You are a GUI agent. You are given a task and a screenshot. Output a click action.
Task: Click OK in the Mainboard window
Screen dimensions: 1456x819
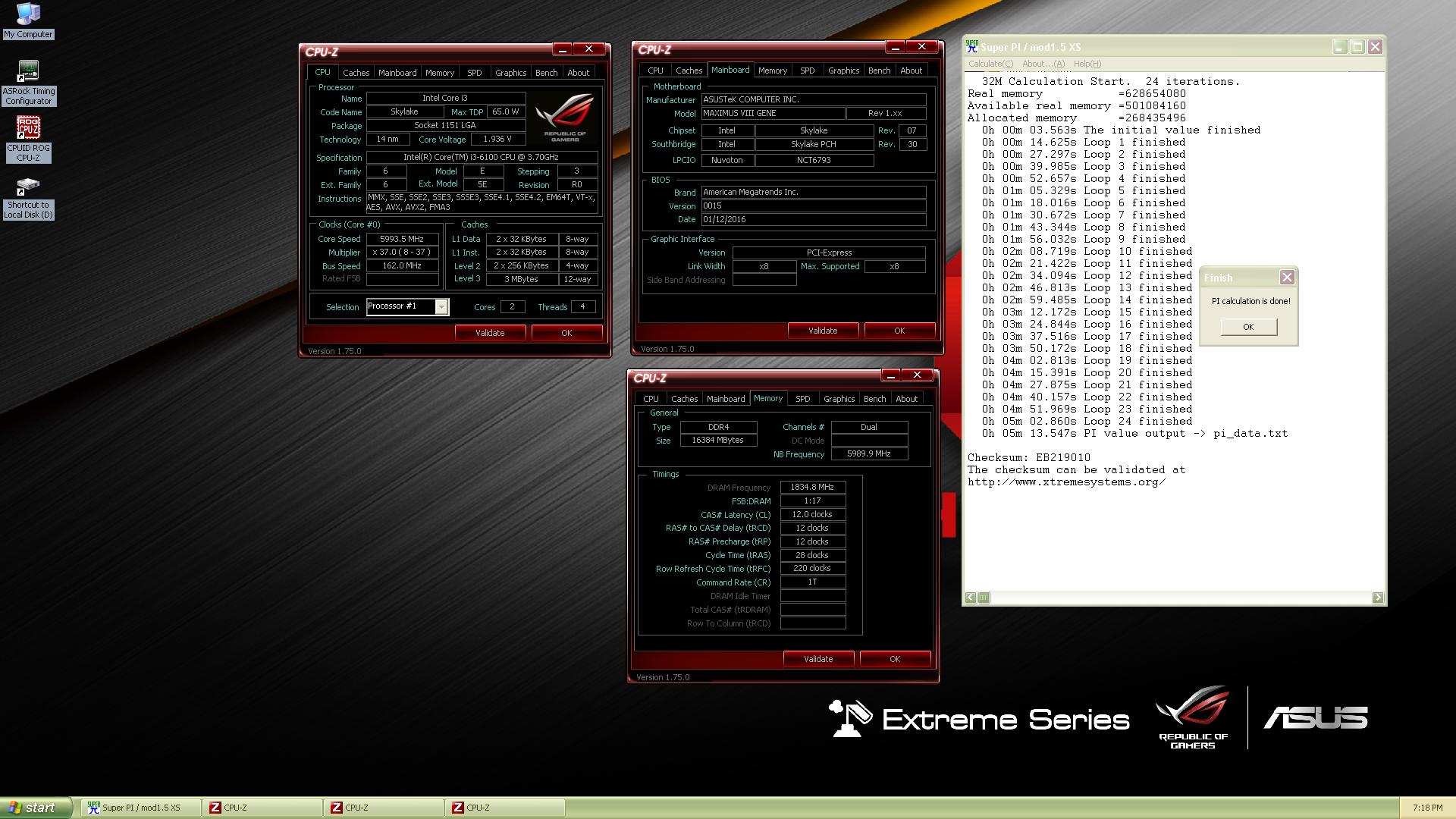tap(899, 331)
